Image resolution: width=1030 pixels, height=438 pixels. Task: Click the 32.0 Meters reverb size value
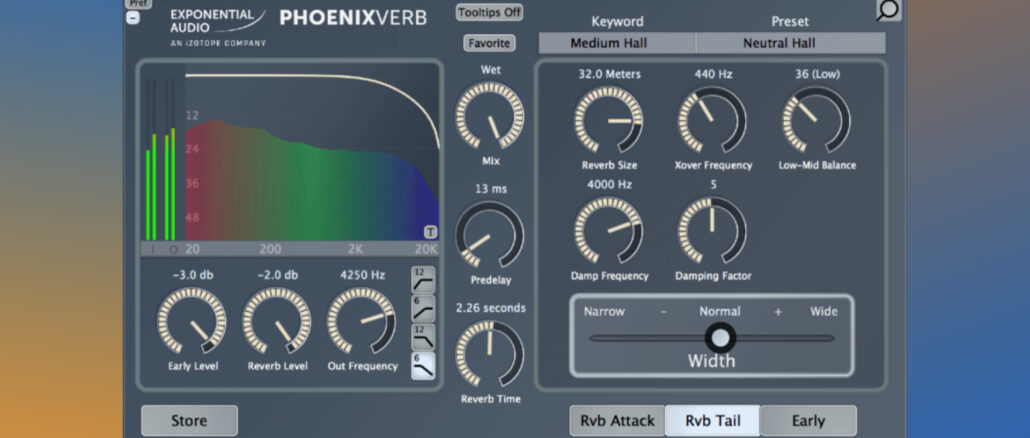tap(609, 74)
